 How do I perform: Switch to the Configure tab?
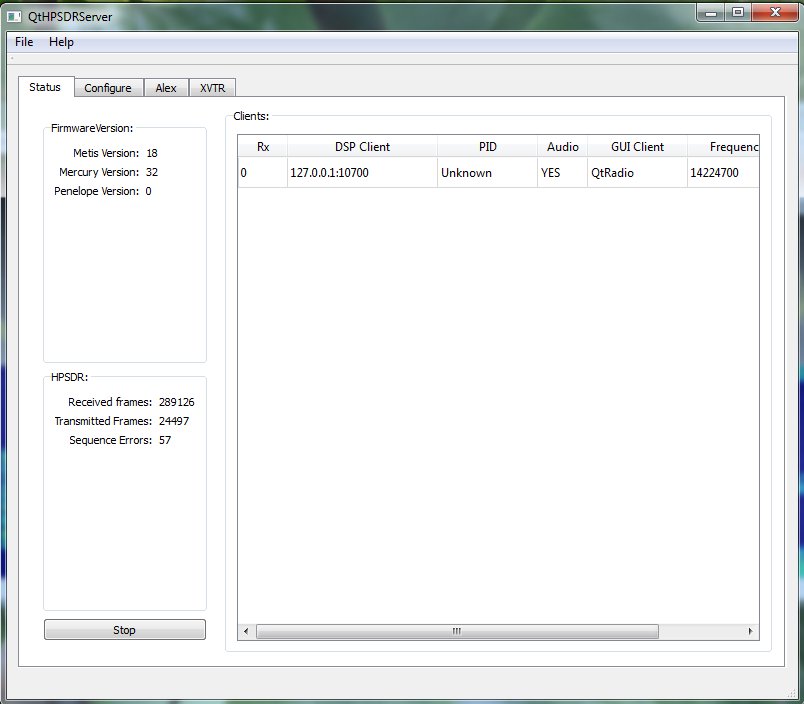(x=108, y=88)
